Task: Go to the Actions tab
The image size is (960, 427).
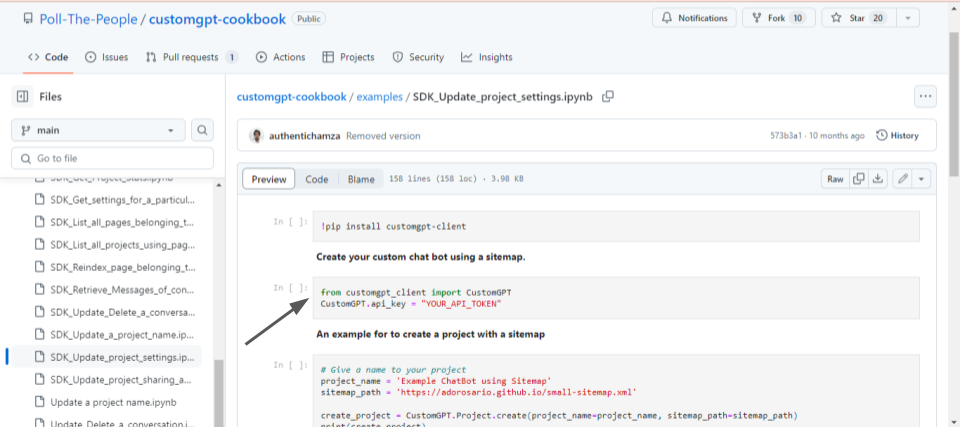Action: 280,57
